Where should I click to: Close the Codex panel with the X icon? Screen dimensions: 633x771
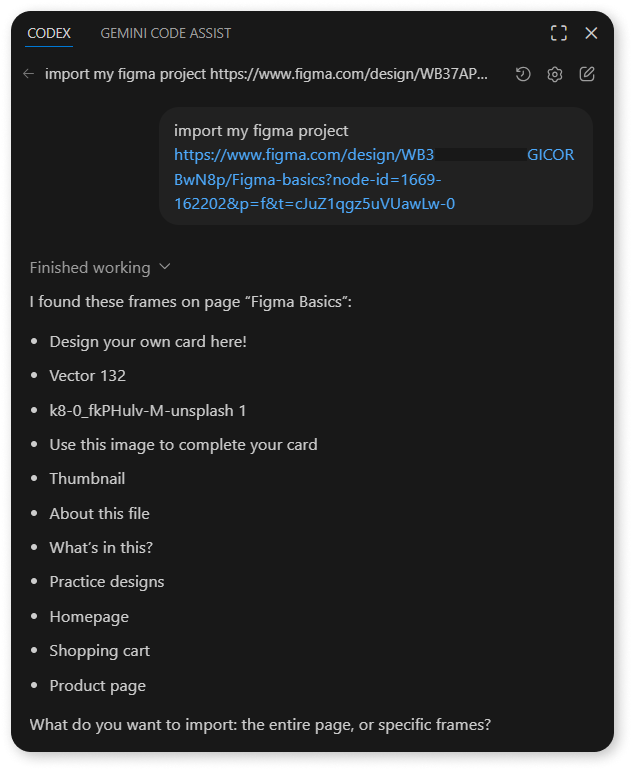pos(591,33)
